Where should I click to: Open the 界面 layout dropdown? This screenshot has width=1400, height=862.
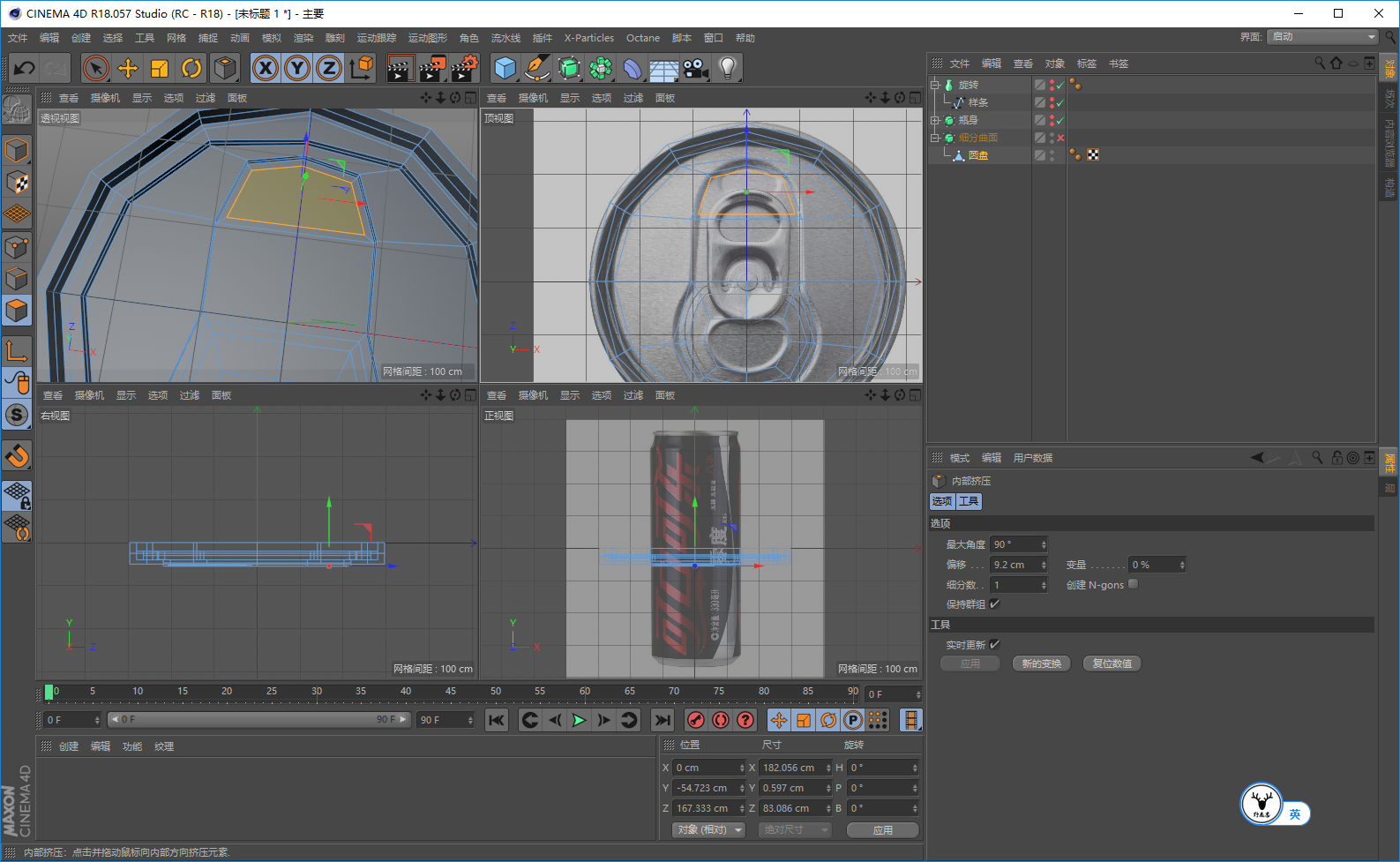point(1321,37)
